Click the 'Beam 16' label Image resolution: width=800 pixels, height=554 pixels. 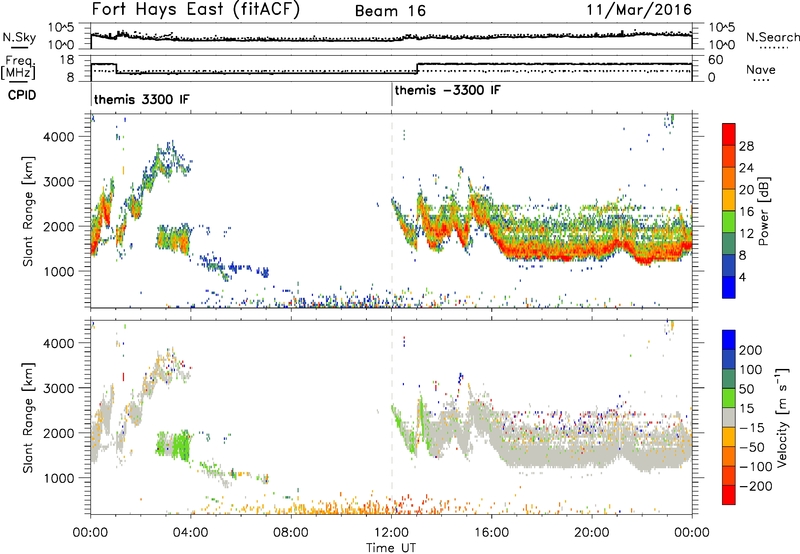tap(390, 11)
